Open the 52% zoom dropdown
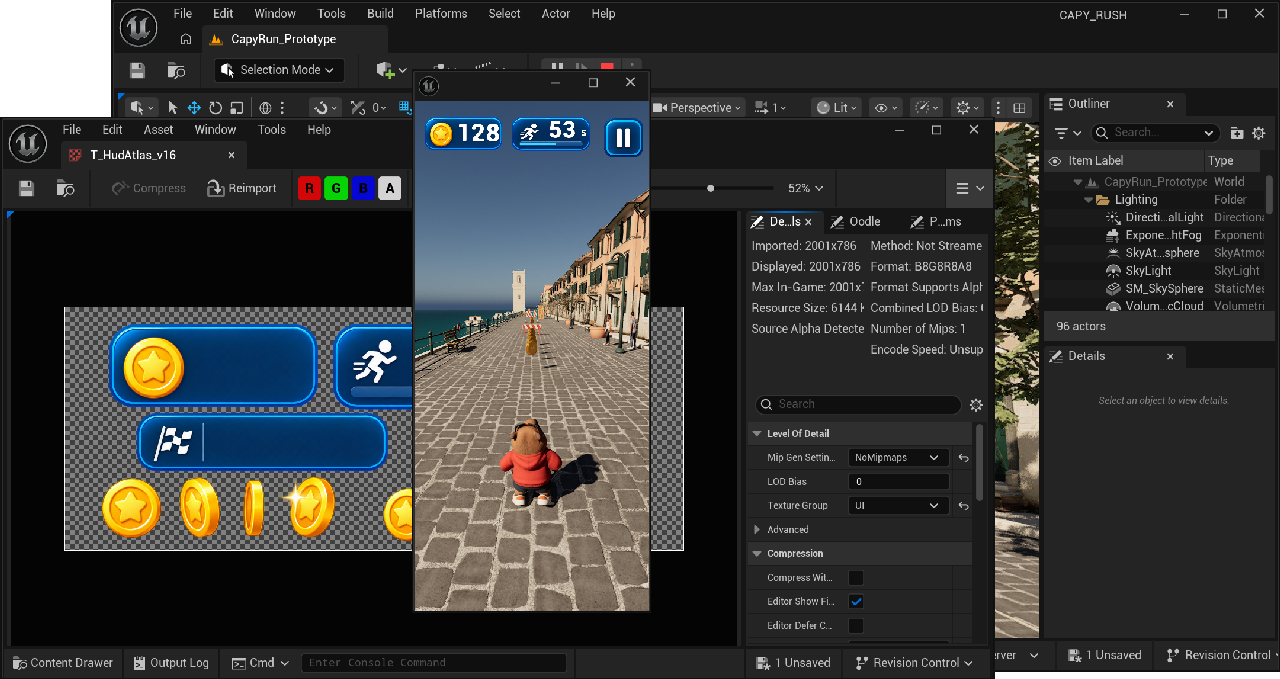Viewport: 1280px width, 679px height. [806, 188]
